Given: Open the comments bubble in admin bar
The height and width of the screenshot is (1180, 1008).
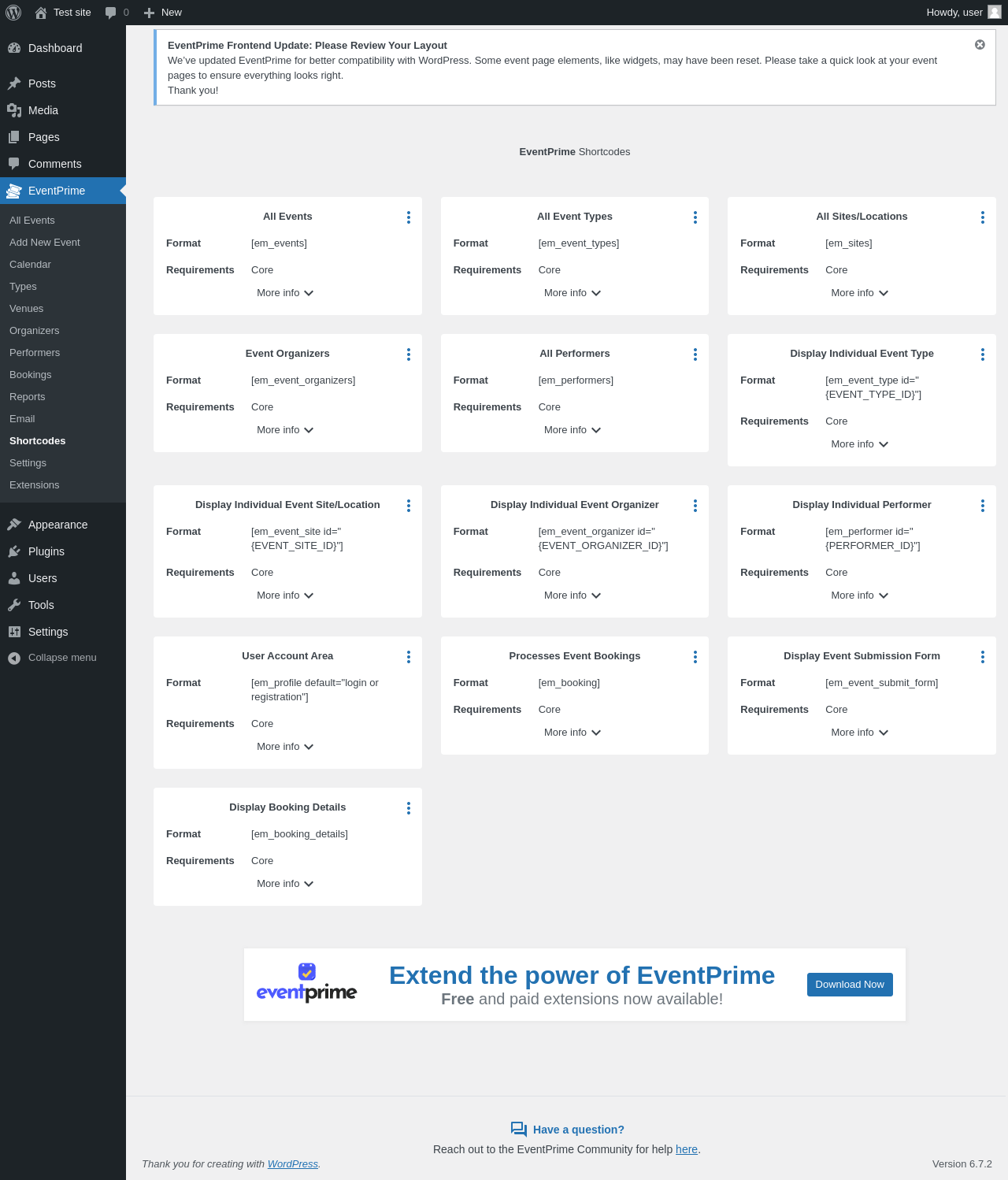Looking at the screenshot, I should click(x=111, y=13).
